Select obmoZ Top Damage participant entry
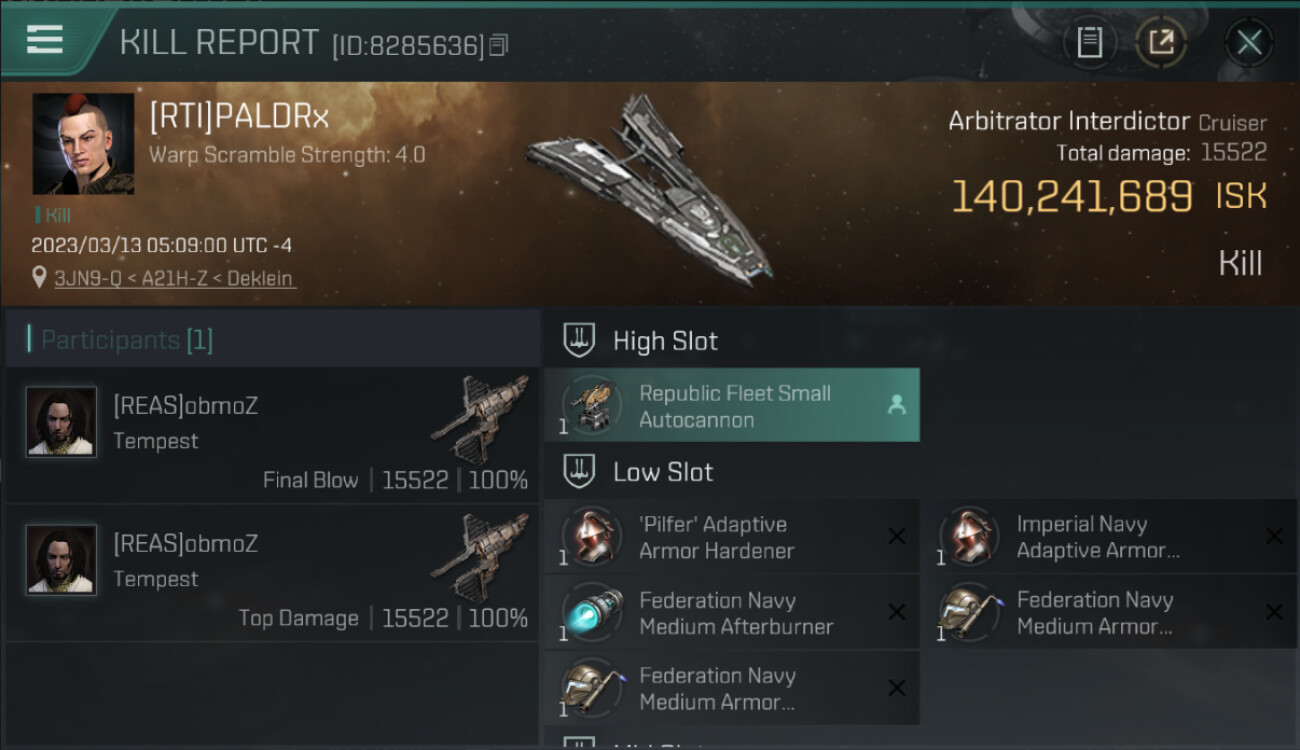1300x750 pixels. pyautogui.click(x=272, y=573)
